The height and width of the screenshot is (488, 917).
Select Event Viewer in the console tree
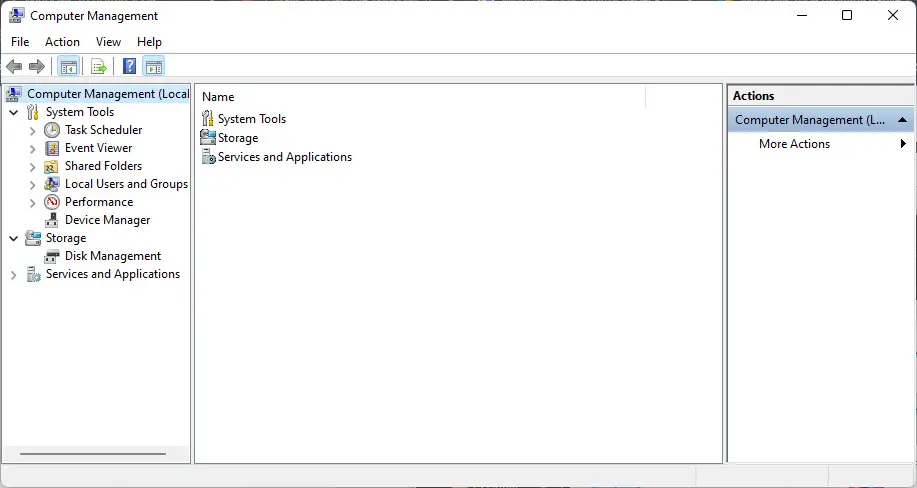click(98, 148)
